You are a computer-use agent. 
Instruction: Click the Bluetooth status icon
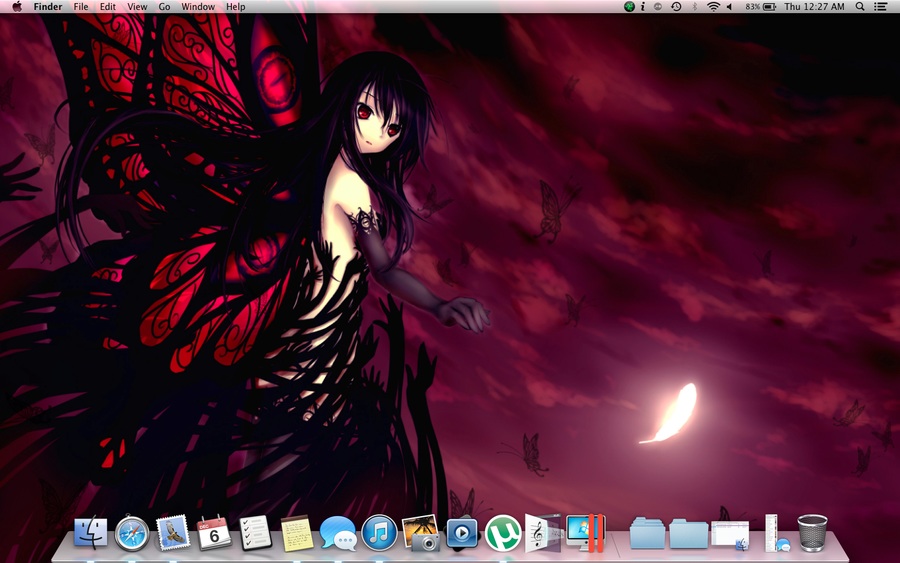click(695, 7)
